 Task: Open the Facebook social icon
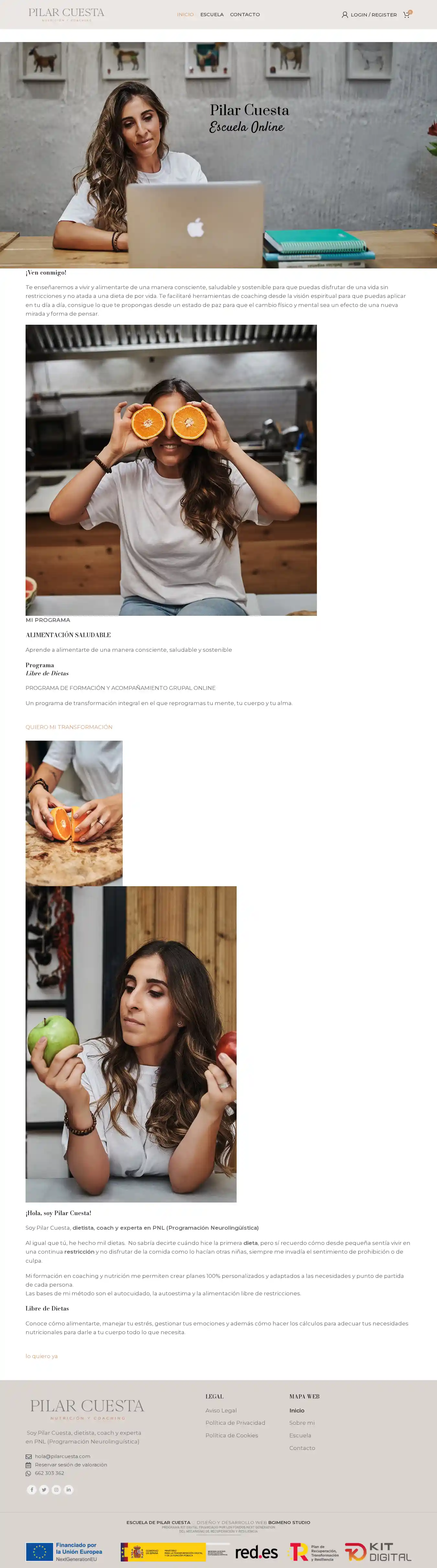click(32, 1489)
